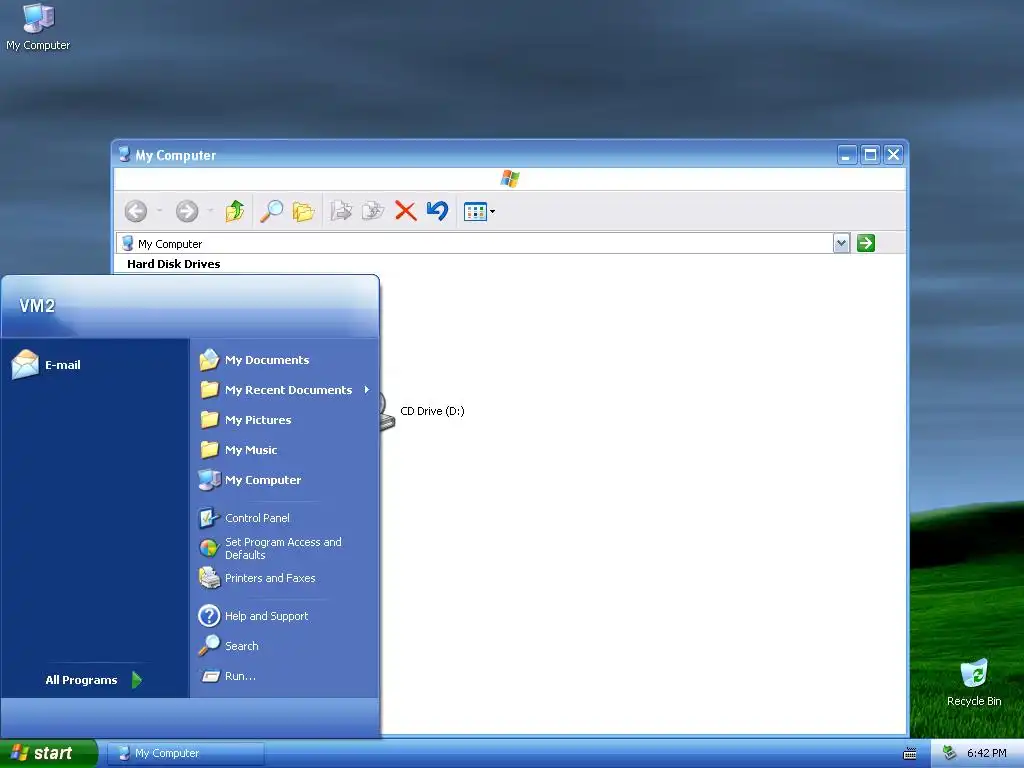Maximize the My Computer window
The height and width of the screenshot is (768, 1024).
pos(871,155)
